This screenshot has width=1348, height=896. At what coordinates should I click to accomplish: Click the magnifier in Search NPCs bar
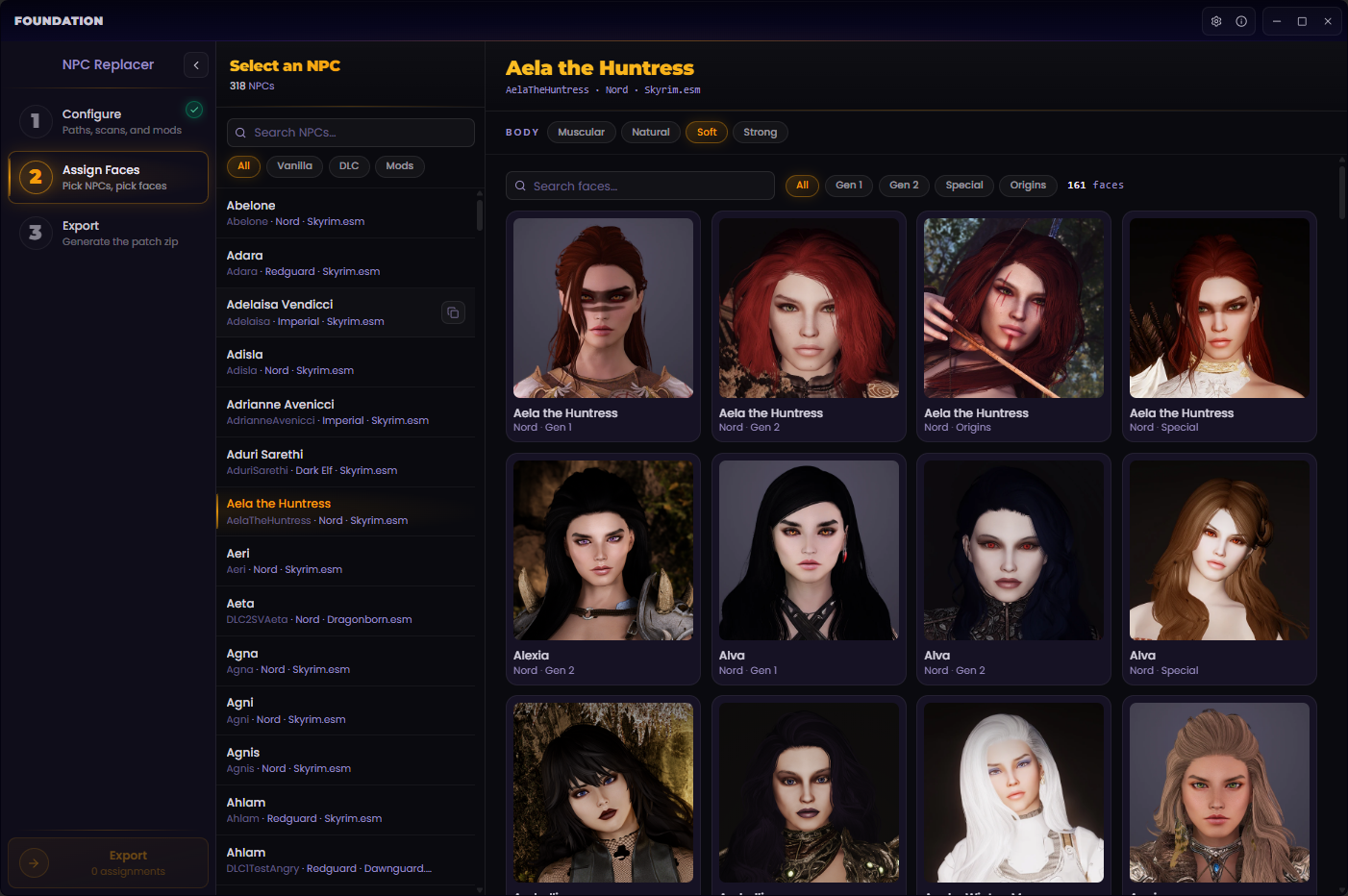[x=240, y=132]
